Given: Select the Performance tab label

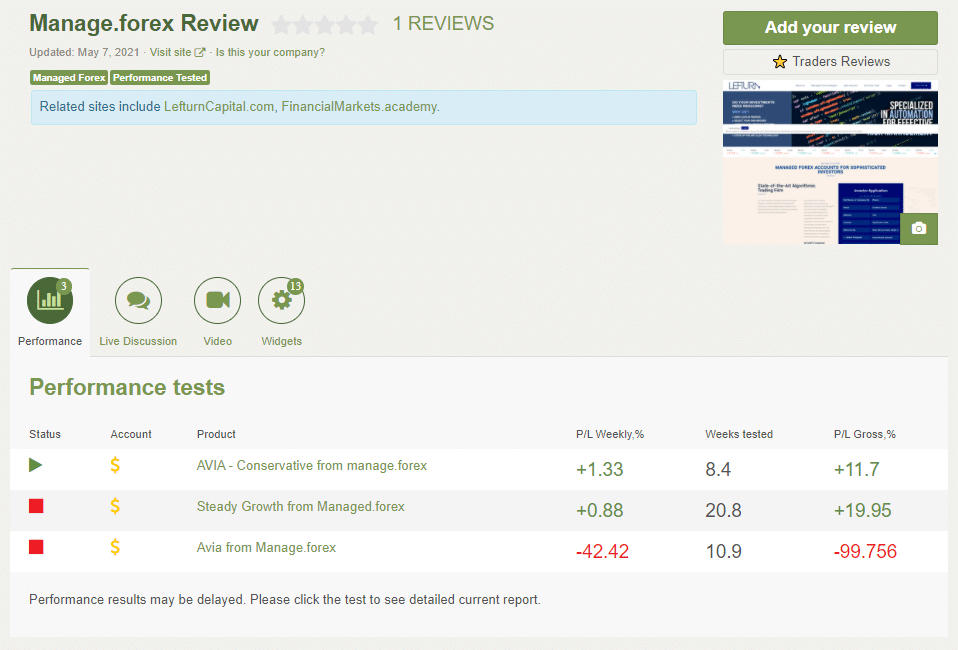Looking at the screenshot, I should tap(50, 341).
